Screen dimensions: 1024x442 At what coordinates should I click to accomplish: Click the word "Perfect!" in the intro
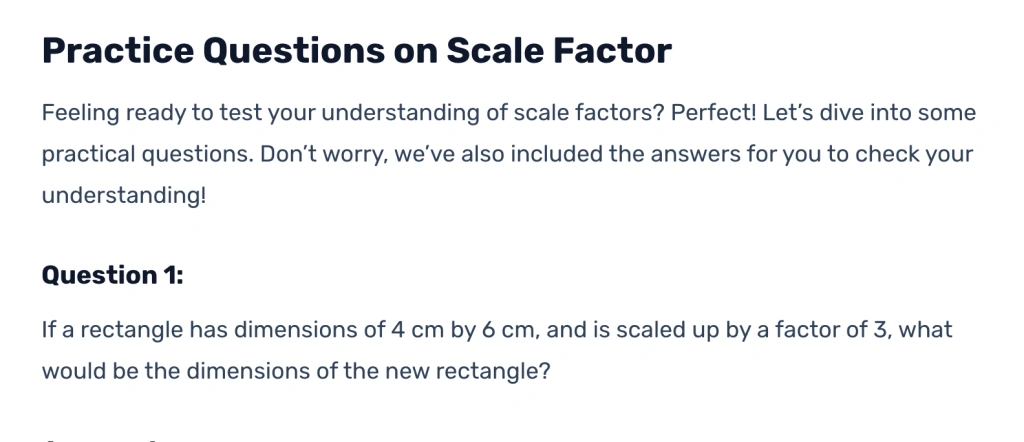click(x=713, y=112)
